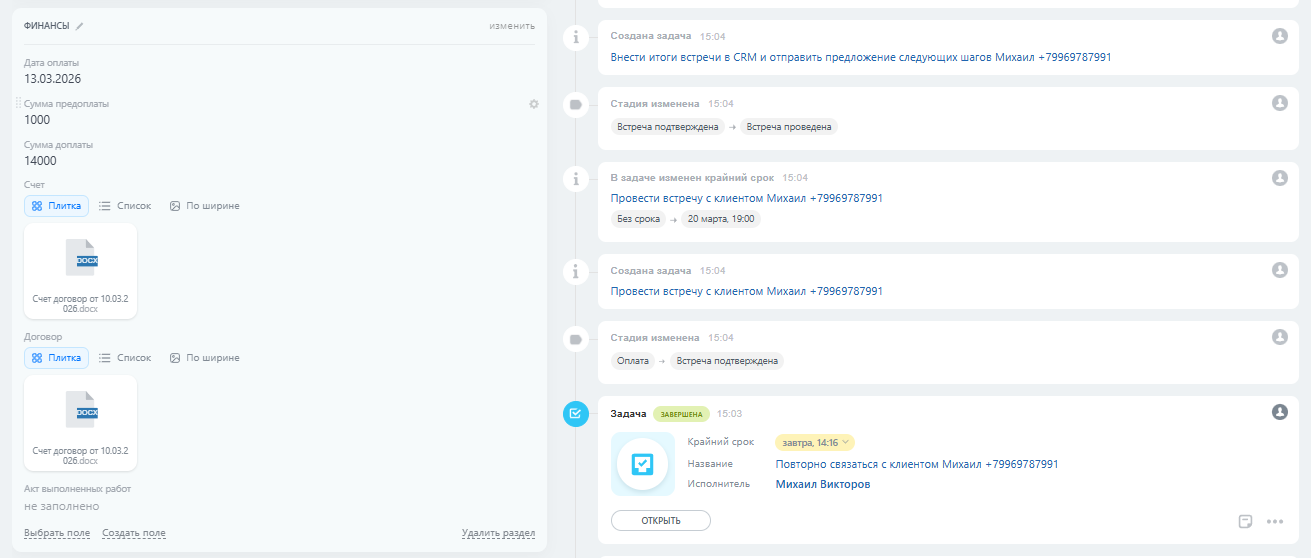Click the blue task thumbnail icon
This screenshot has height=558, width=1311.
click(x=642, y=464)
